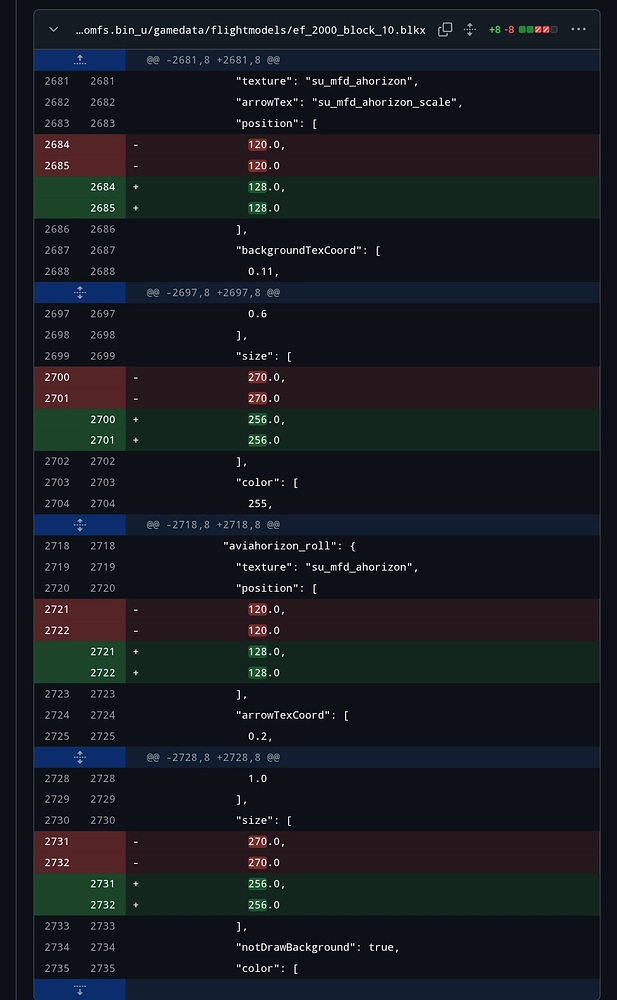Click the expand-down arrow at the diff bottom

pyautogui.click(x=79, y=989)
